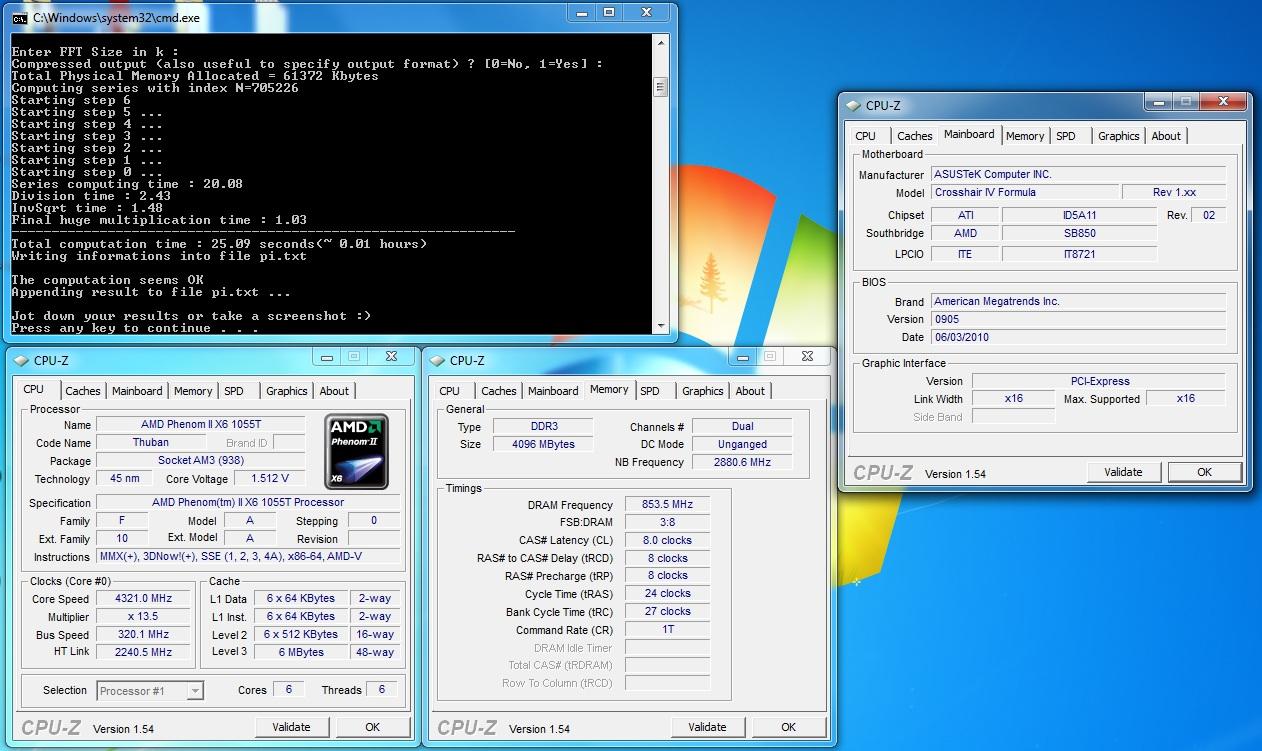Click the HT Link 2240.5 MHz value
This screenshot has width=1262, height=751.
pos(144,652)
